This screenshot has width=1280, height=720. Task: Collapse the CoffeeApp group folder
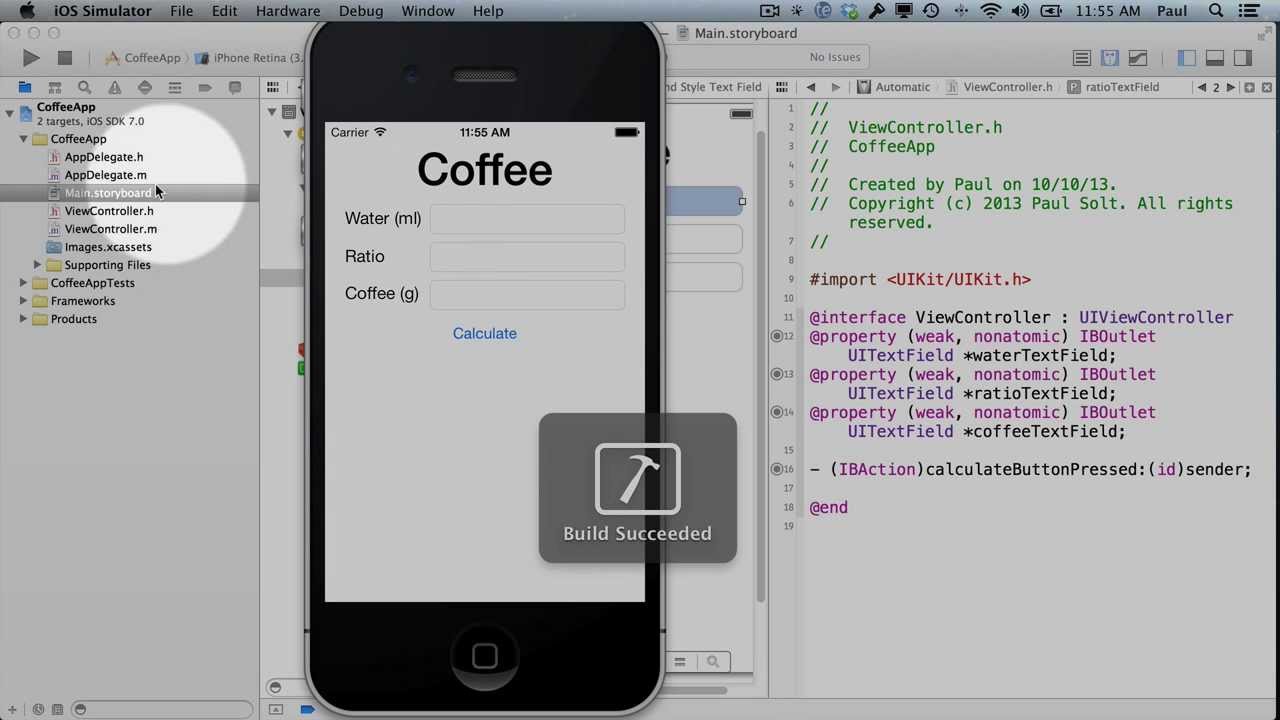pyautogui.click(x=23, y=139)
